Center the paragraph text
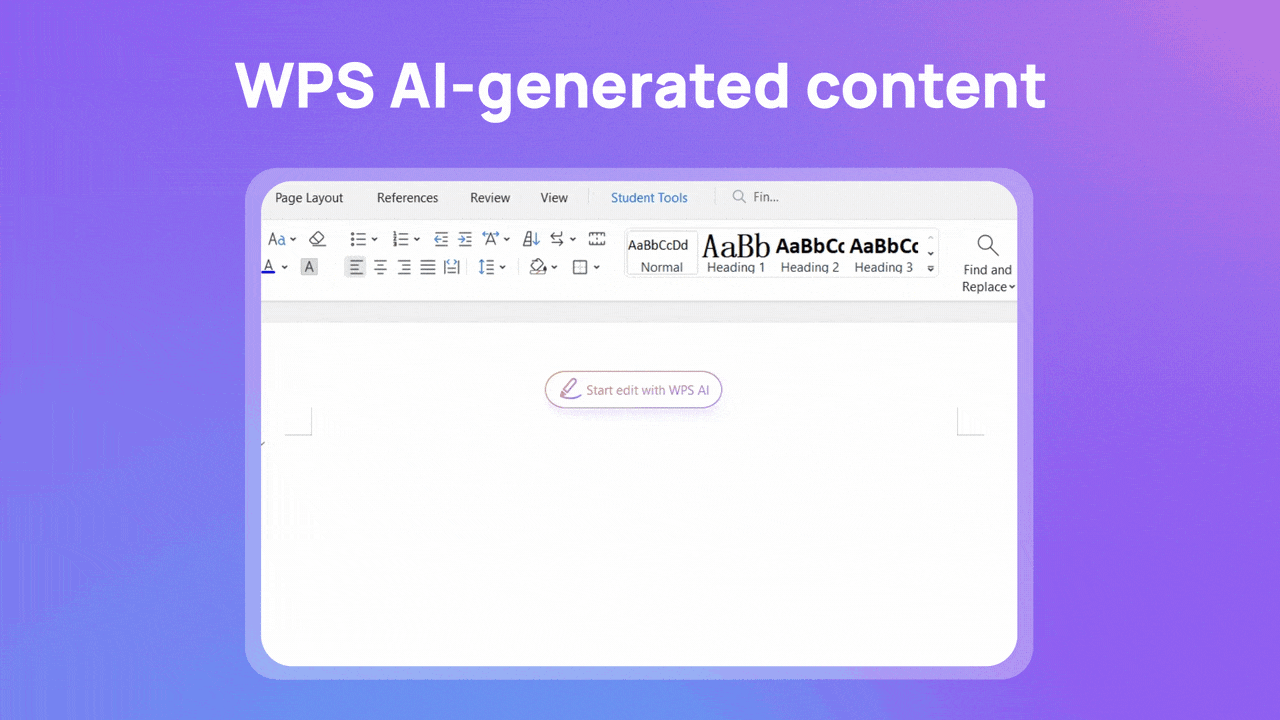Screen dimensions: 1280x720 coord(380,267)
